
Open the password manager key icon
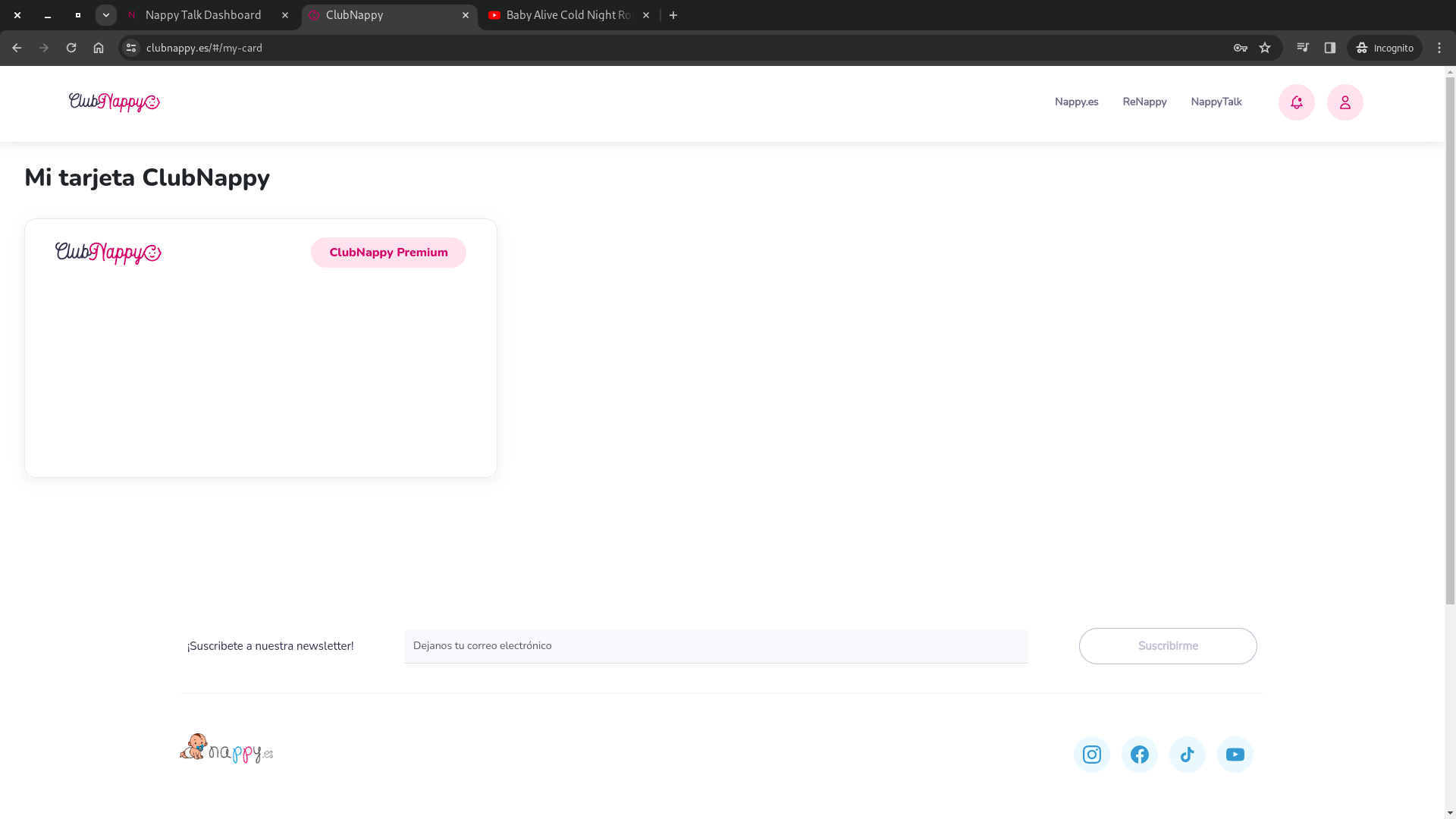[1241, 48]
